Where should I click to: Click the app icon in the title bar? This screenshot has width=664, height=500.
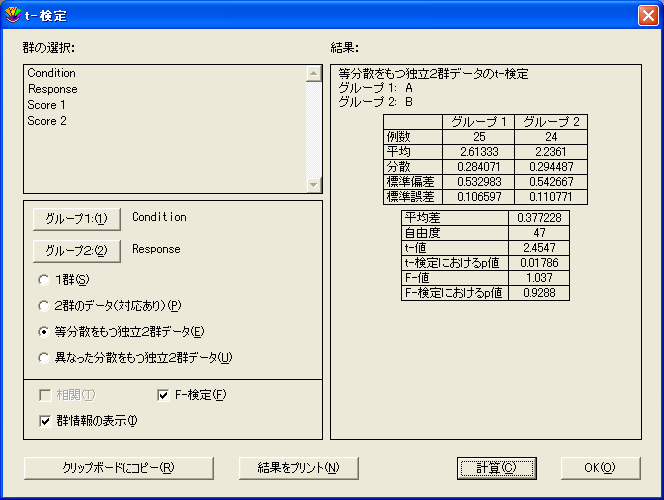click(13, 15)
